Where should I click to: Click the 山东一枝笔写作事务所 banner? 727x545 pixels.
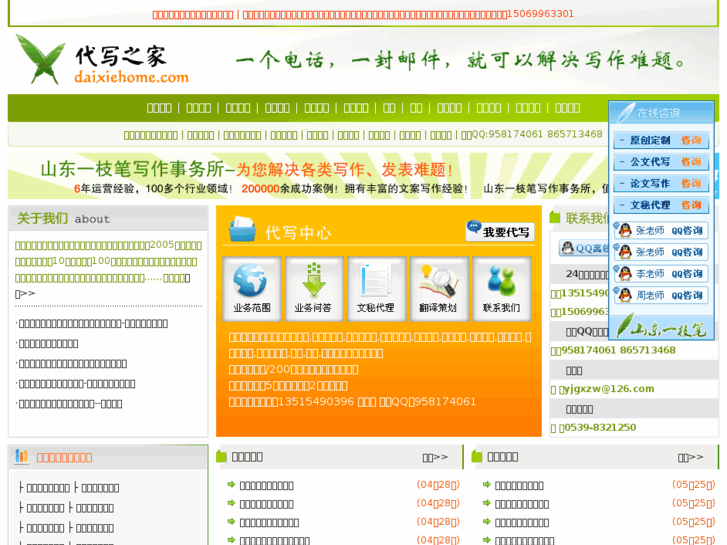tap(308, 176)
